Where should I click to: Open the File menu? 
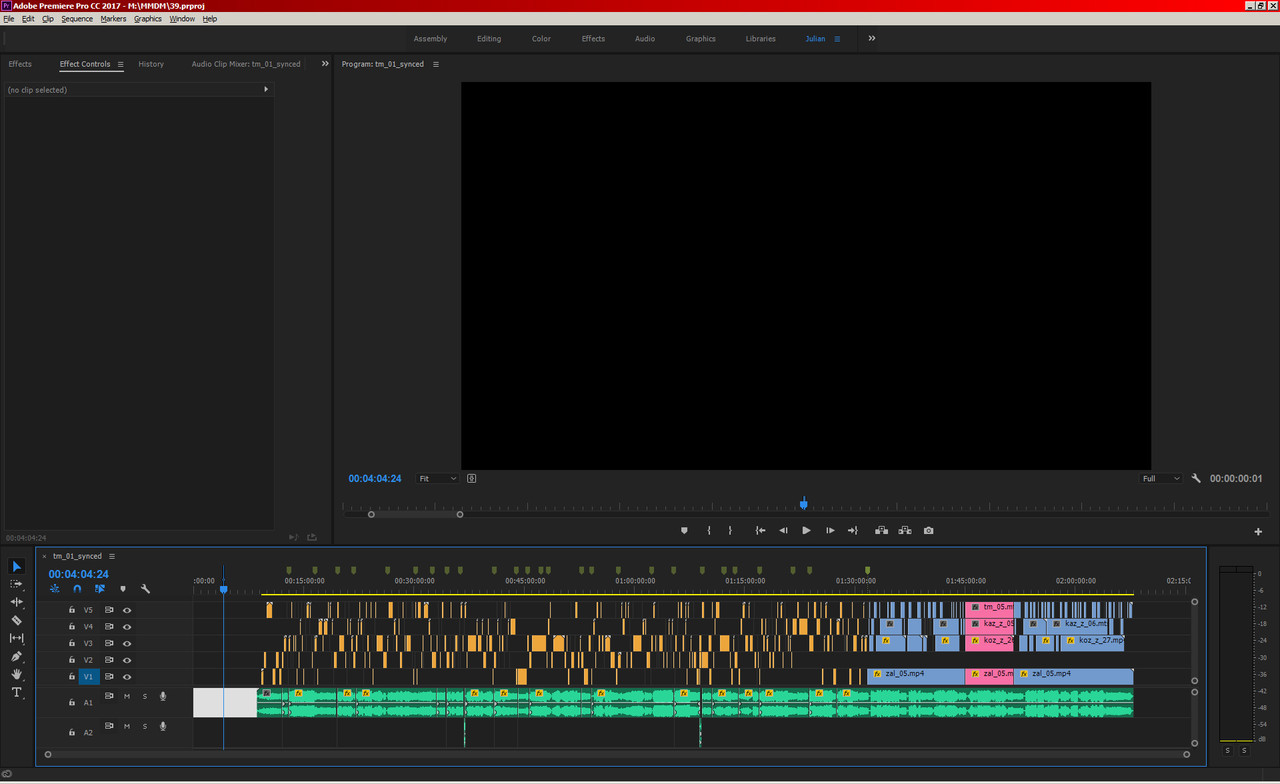pos(9,19)
